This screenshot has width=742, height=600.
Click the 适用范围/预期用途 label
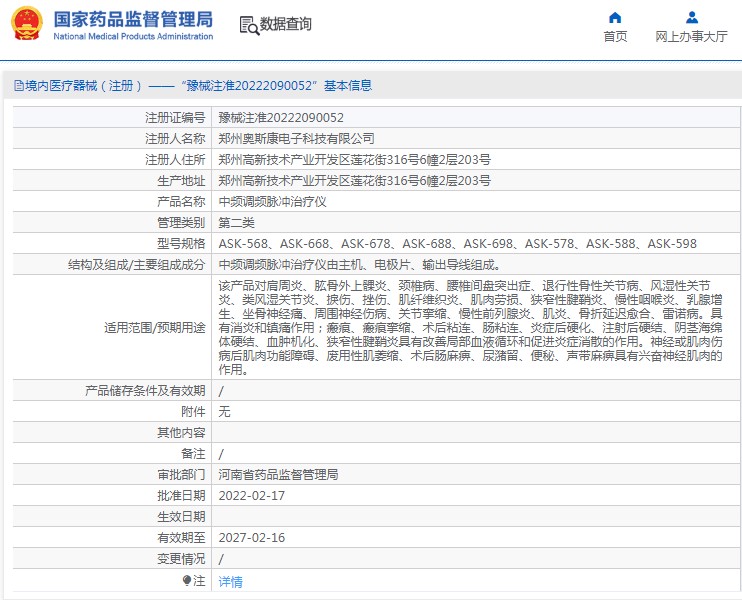[x=155, y=327]
